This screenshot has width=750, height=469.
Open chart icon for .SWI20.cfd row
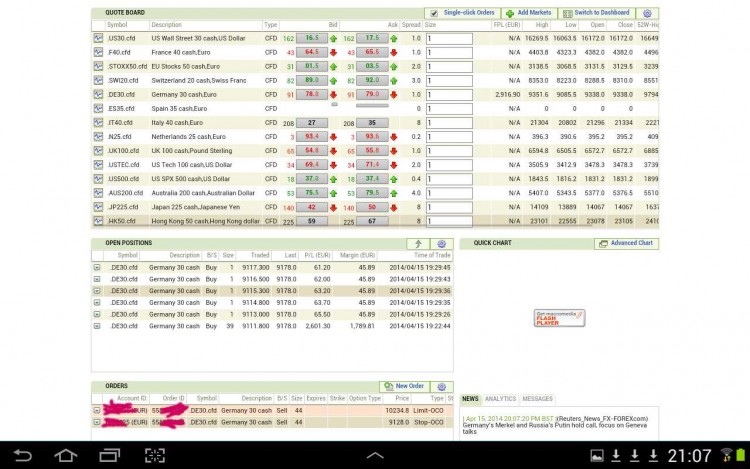click(98, 80)
